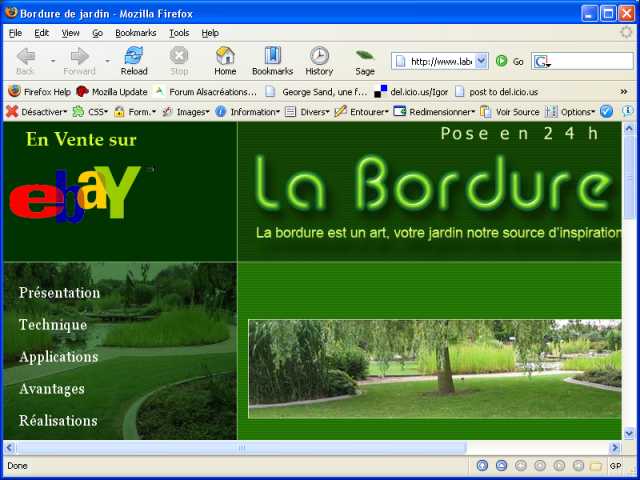640x480 pixels.
Task: Click the Google search engine icon
Action: pos(542,62)
